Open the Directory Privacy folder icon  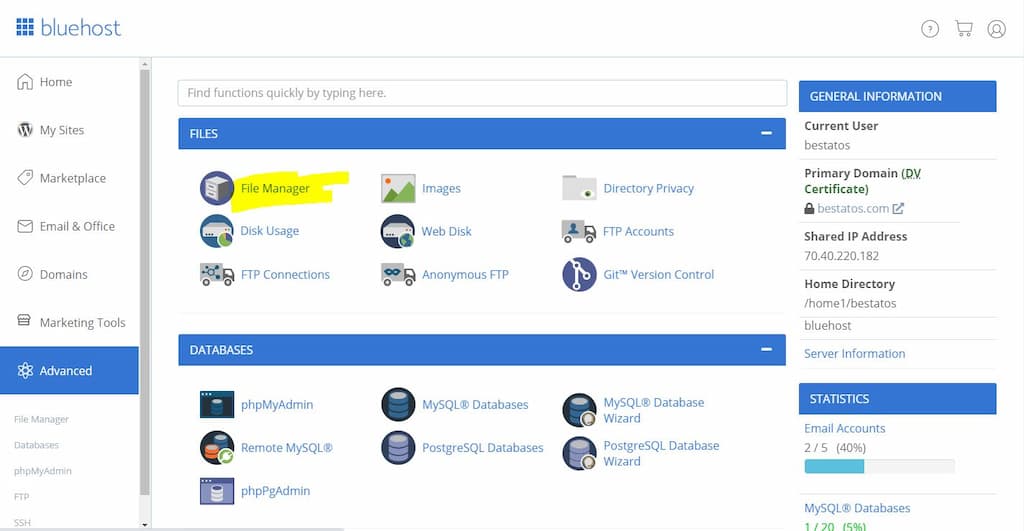coord(579,188)
